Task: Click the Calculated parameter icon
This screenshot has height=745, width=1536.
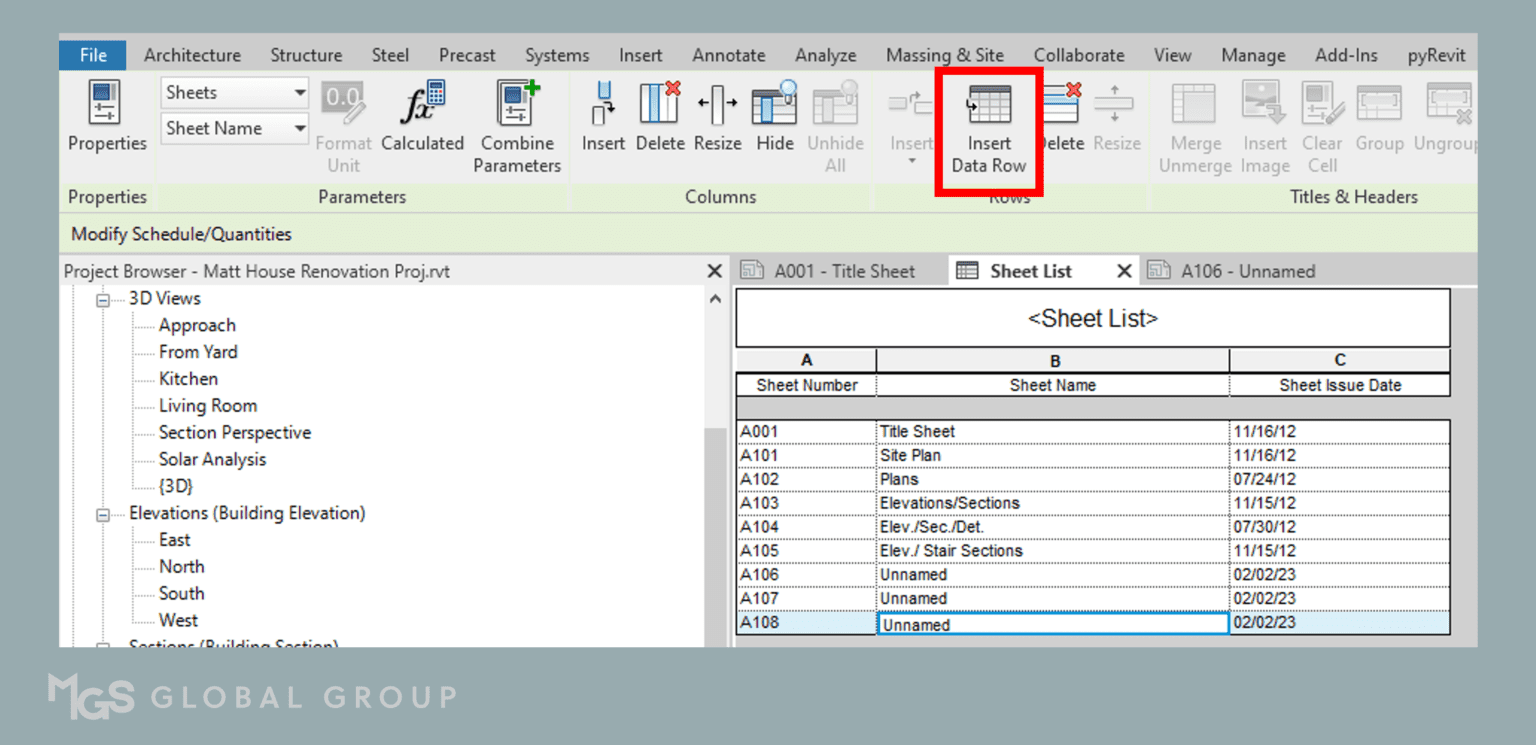Action: click(423, 105)
